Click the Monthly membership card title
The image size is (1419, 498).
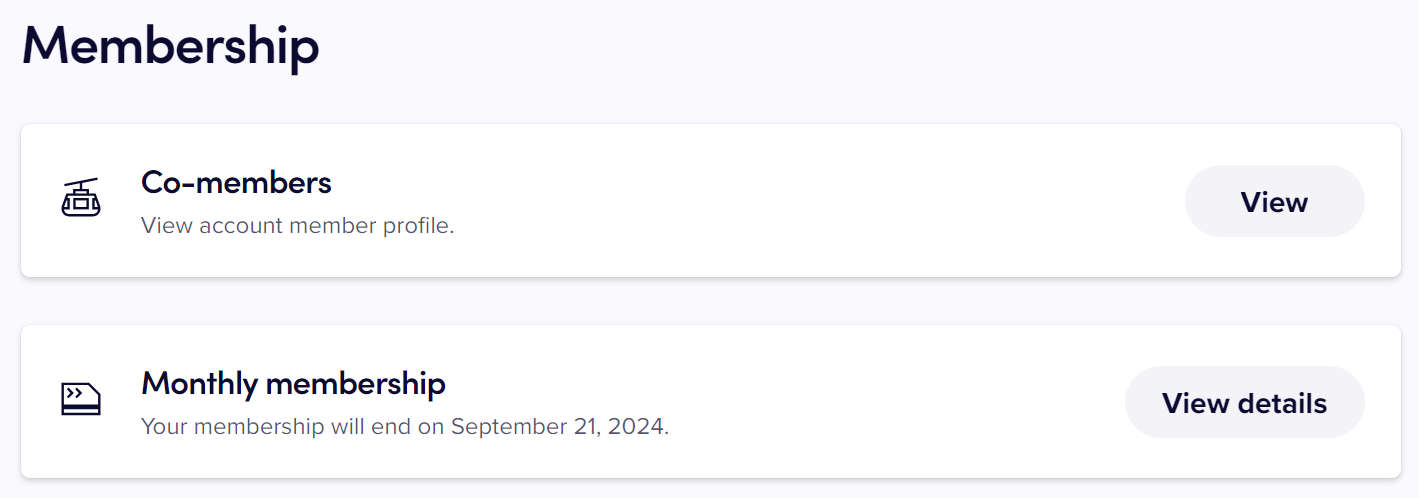(293, 383)
